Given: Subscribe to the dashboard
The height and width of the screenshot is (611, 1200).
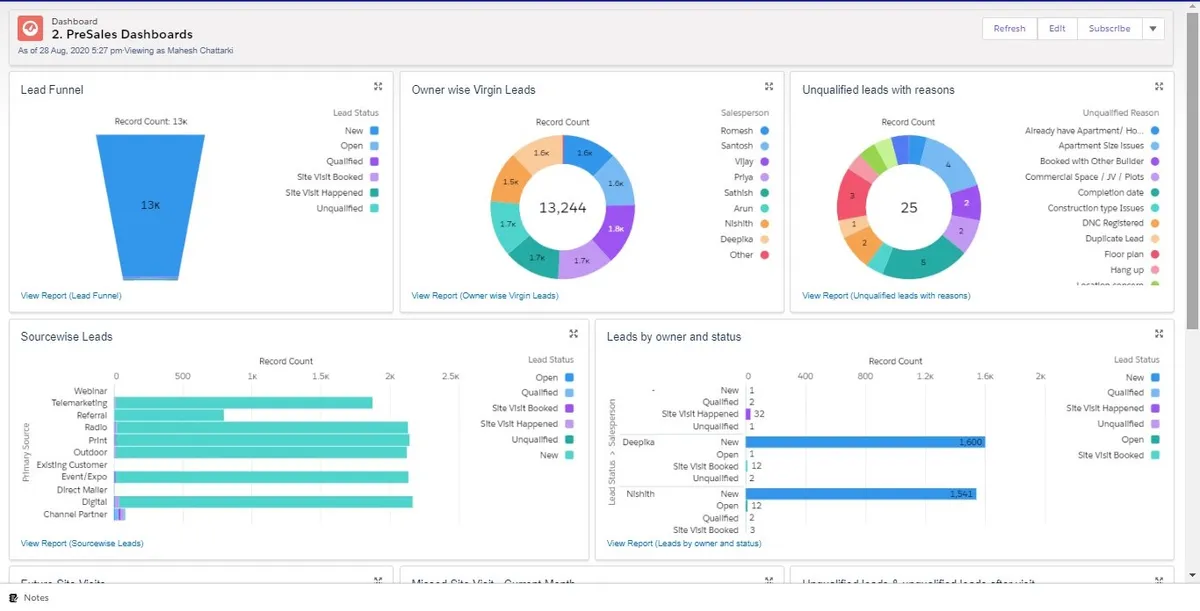Looking at the screenshot, I should (1109, 29).
